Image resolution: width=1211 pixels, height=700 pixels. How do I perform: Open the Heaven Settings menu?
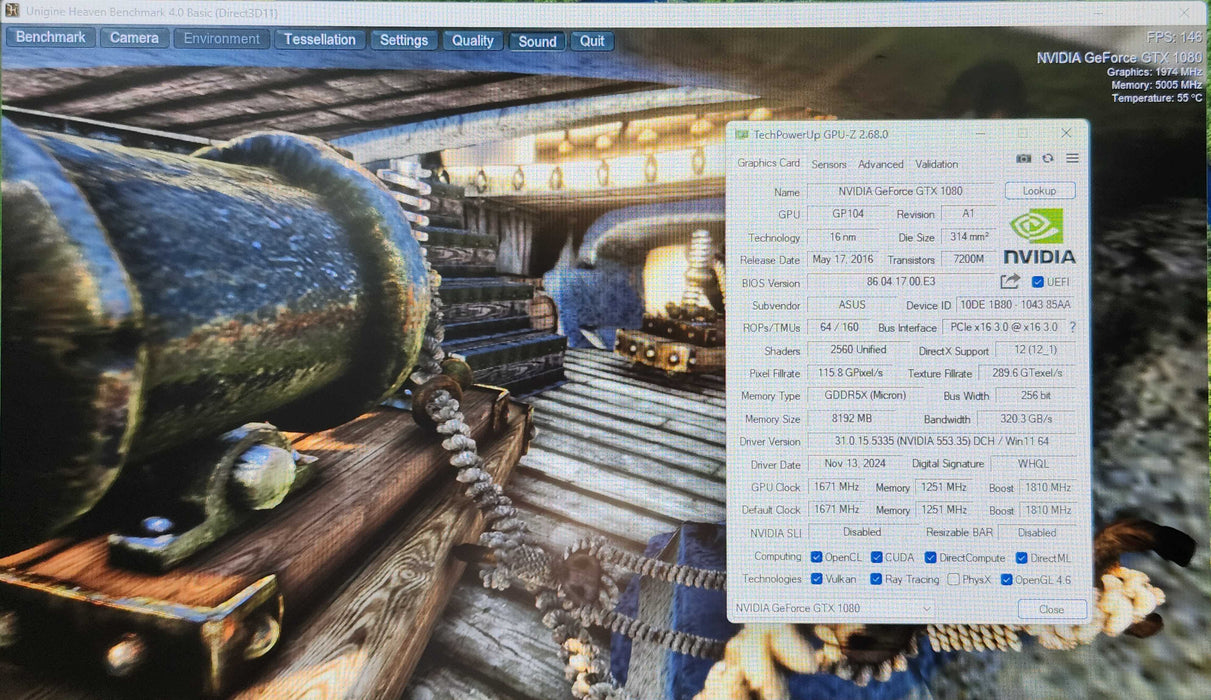(x=404, y=40)
